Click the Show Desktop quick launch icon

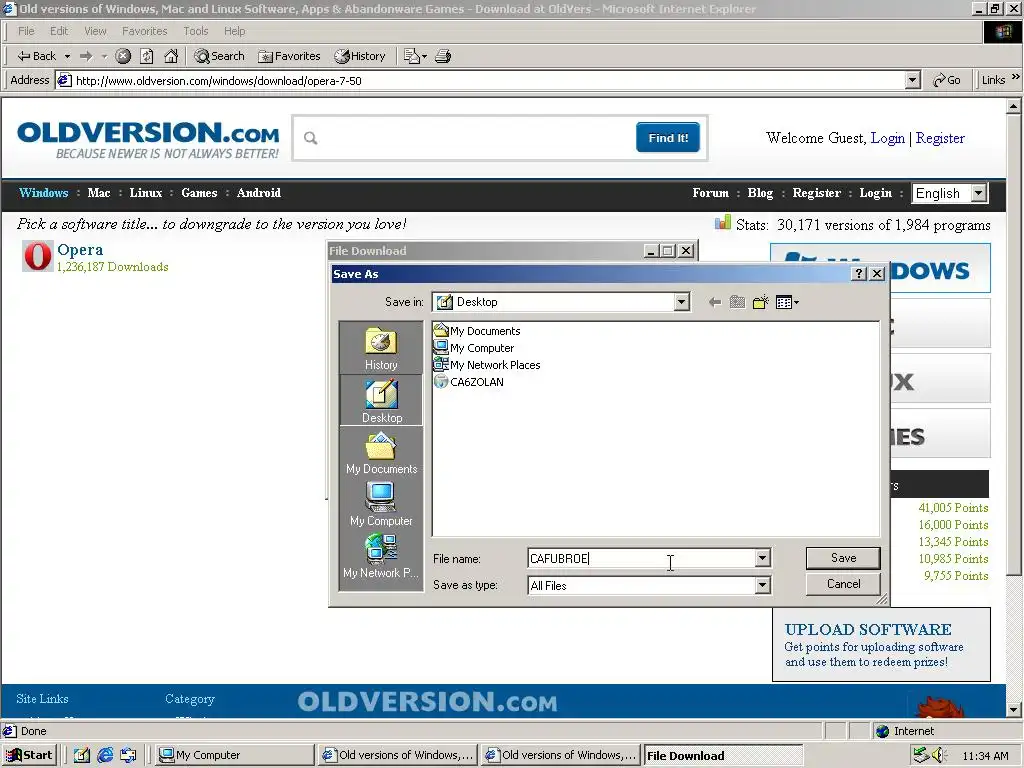click(82, 755)
